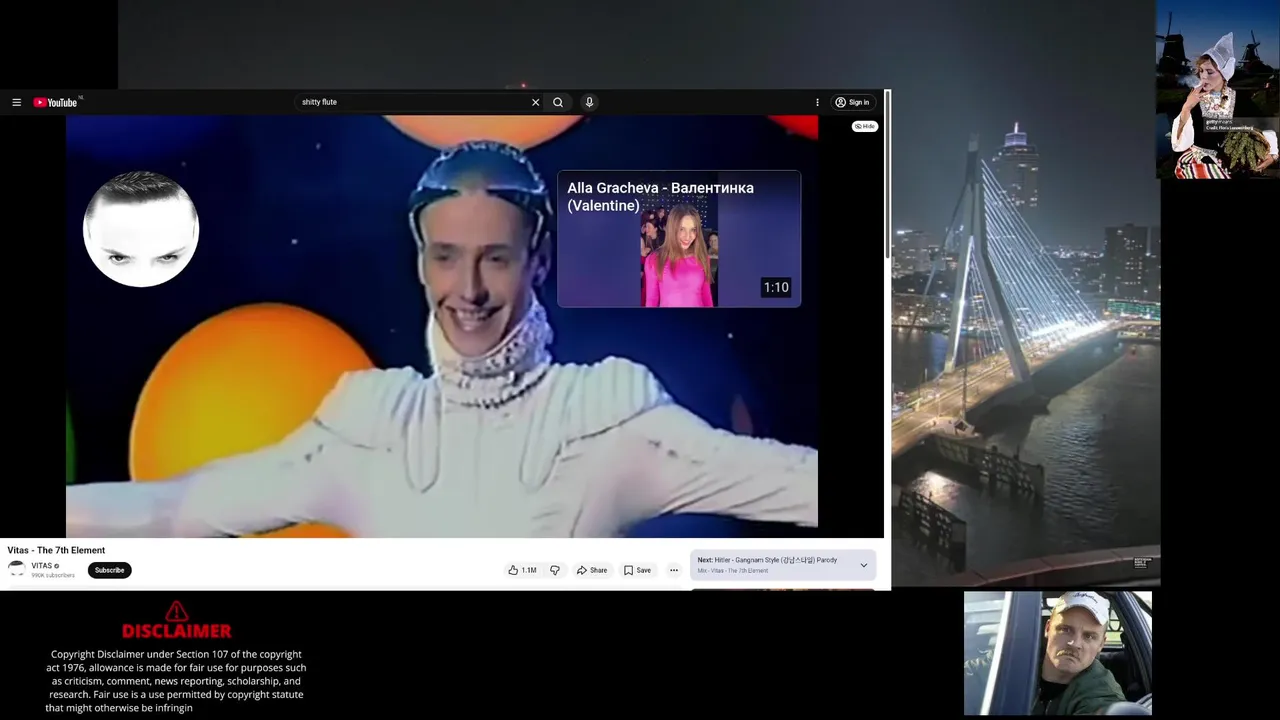This screenshot has height=720, width=1280.
Task: Open the VITAS channel name link
Action: 42,566
